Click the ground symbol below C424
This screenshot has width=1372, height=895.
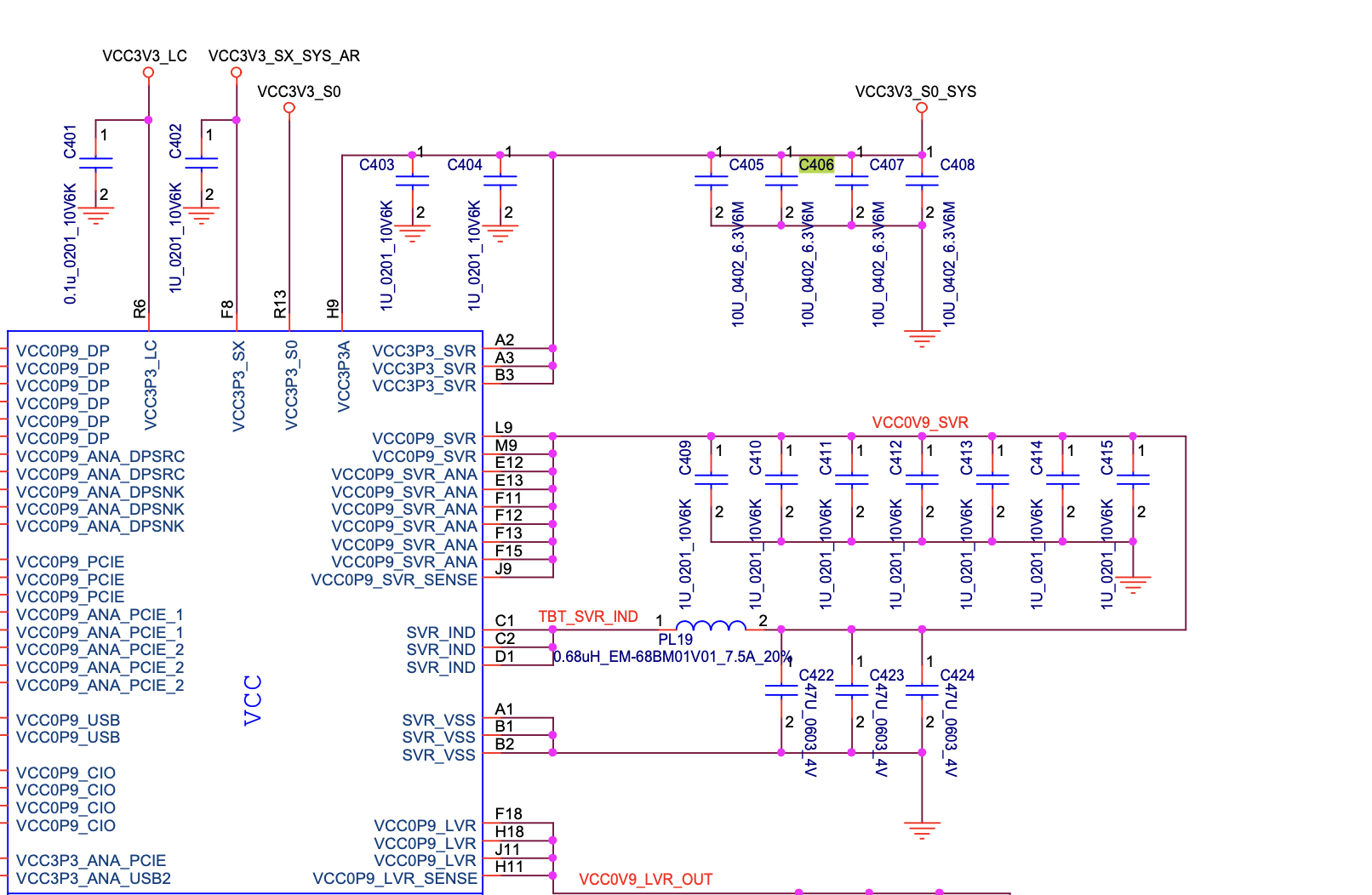pyautogui.click(x=922, y=830)
